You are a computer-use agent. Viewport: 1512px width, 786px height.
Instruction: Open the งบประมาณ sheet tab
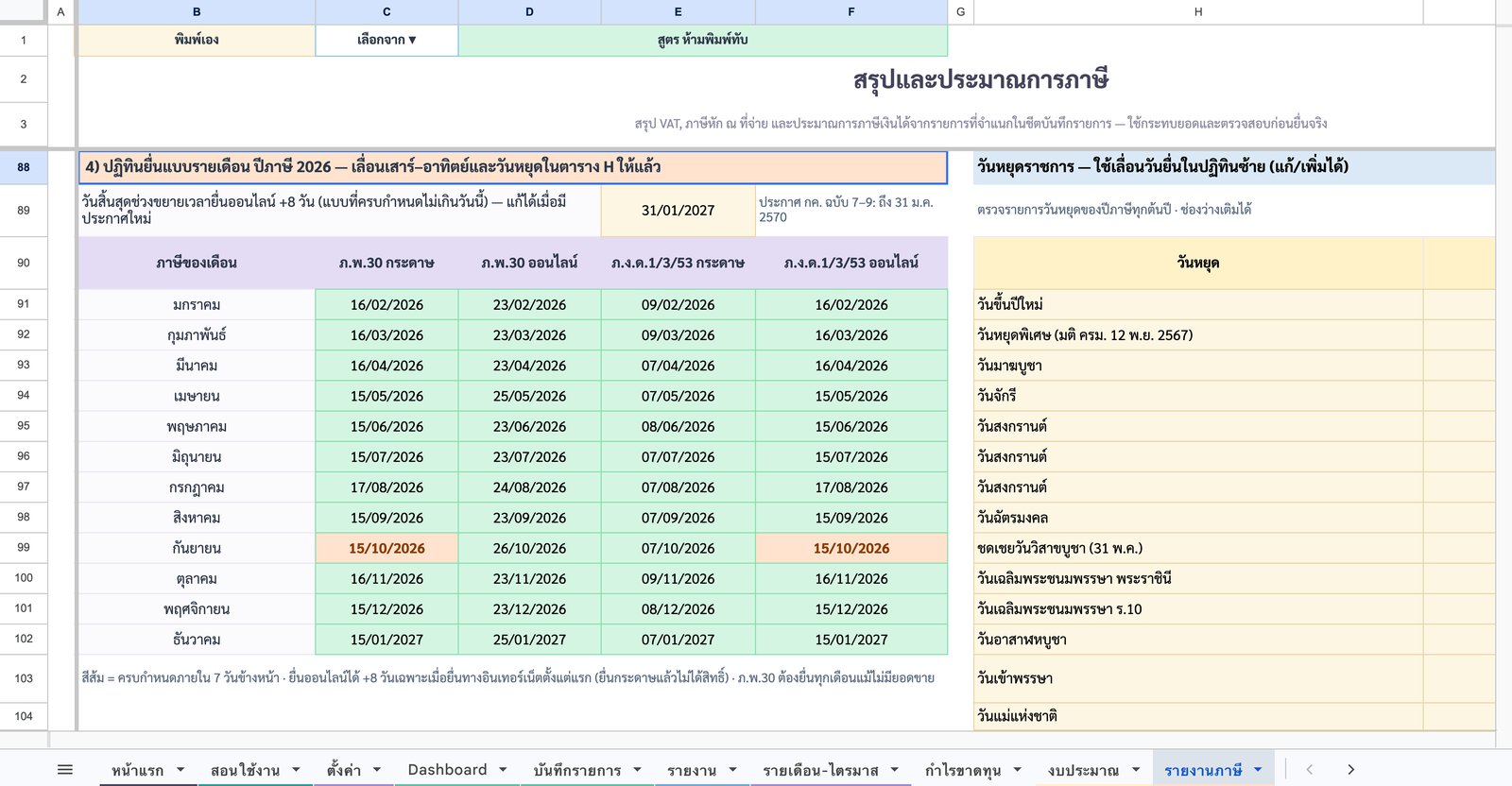(x=1083, y=770)
